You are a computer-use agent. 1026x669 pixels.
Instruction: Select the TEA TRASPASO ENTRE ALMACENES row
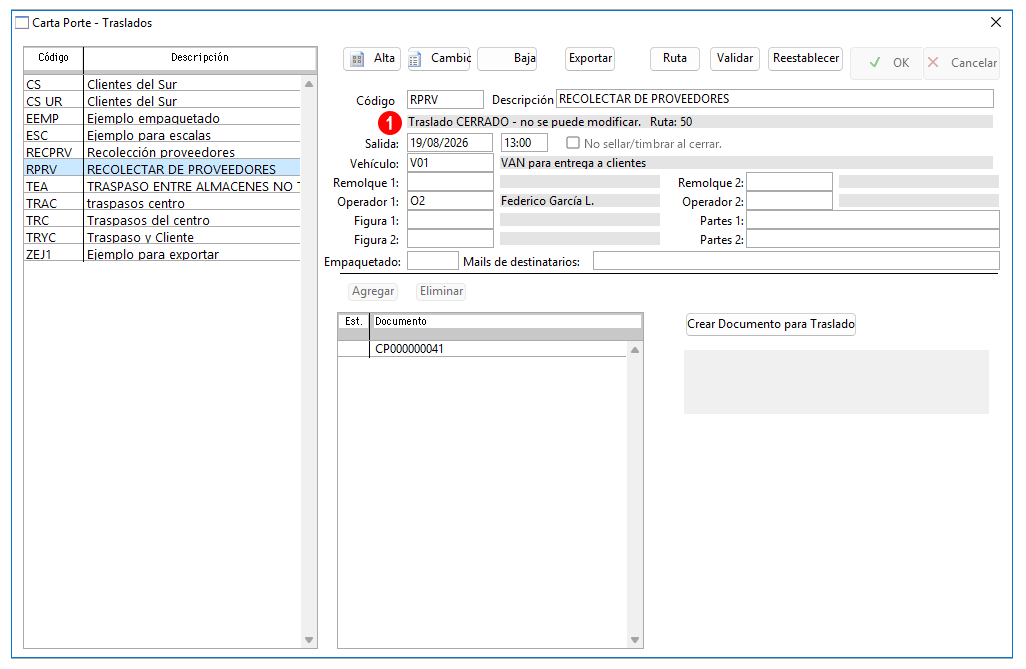click(x=162, y=186)
